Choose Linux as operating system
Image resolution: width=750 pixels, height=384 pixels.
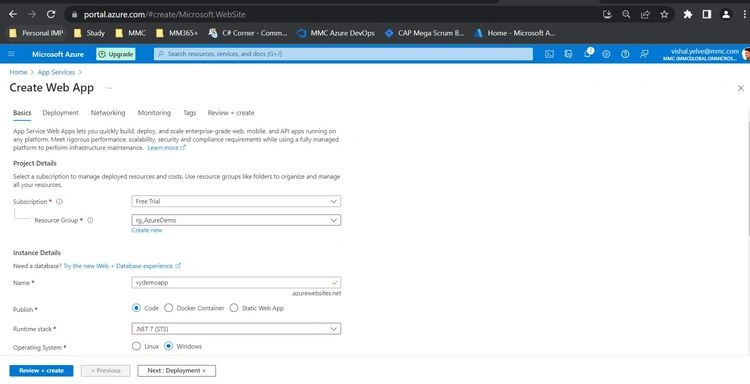click(136, 346)
